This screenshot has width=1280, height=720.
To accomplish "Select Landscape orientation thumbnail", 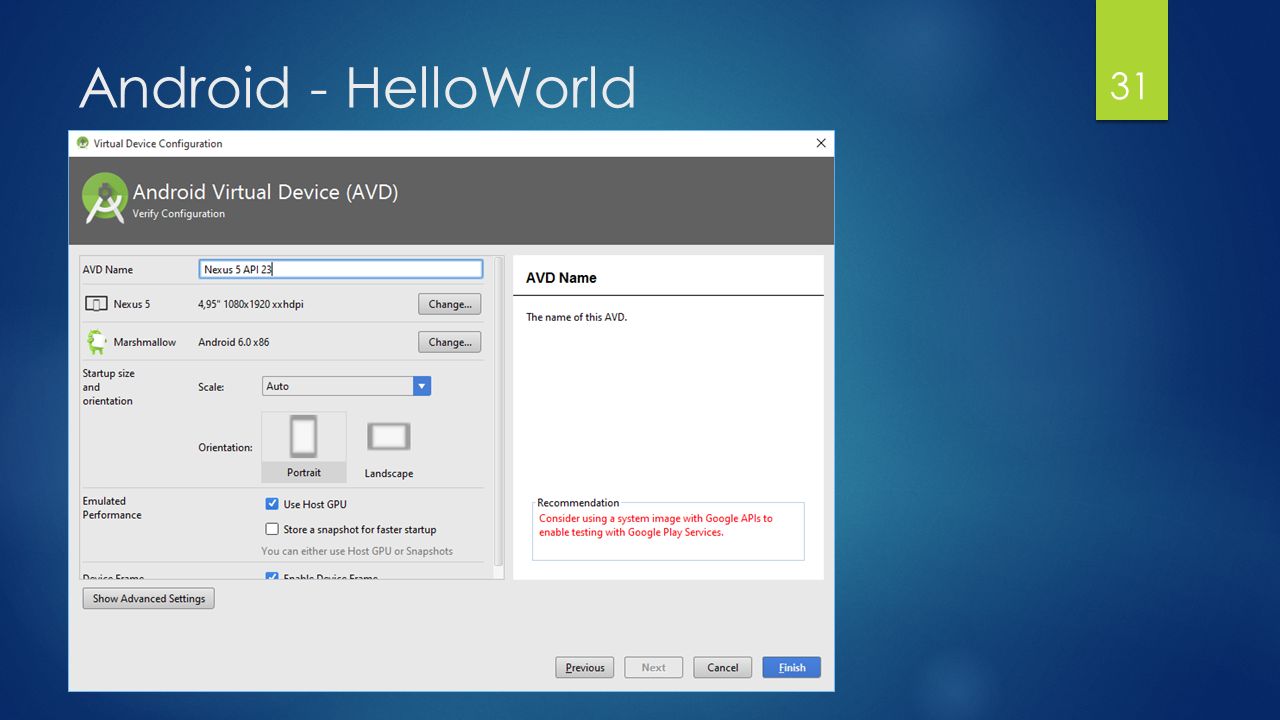I will [389, 446].
